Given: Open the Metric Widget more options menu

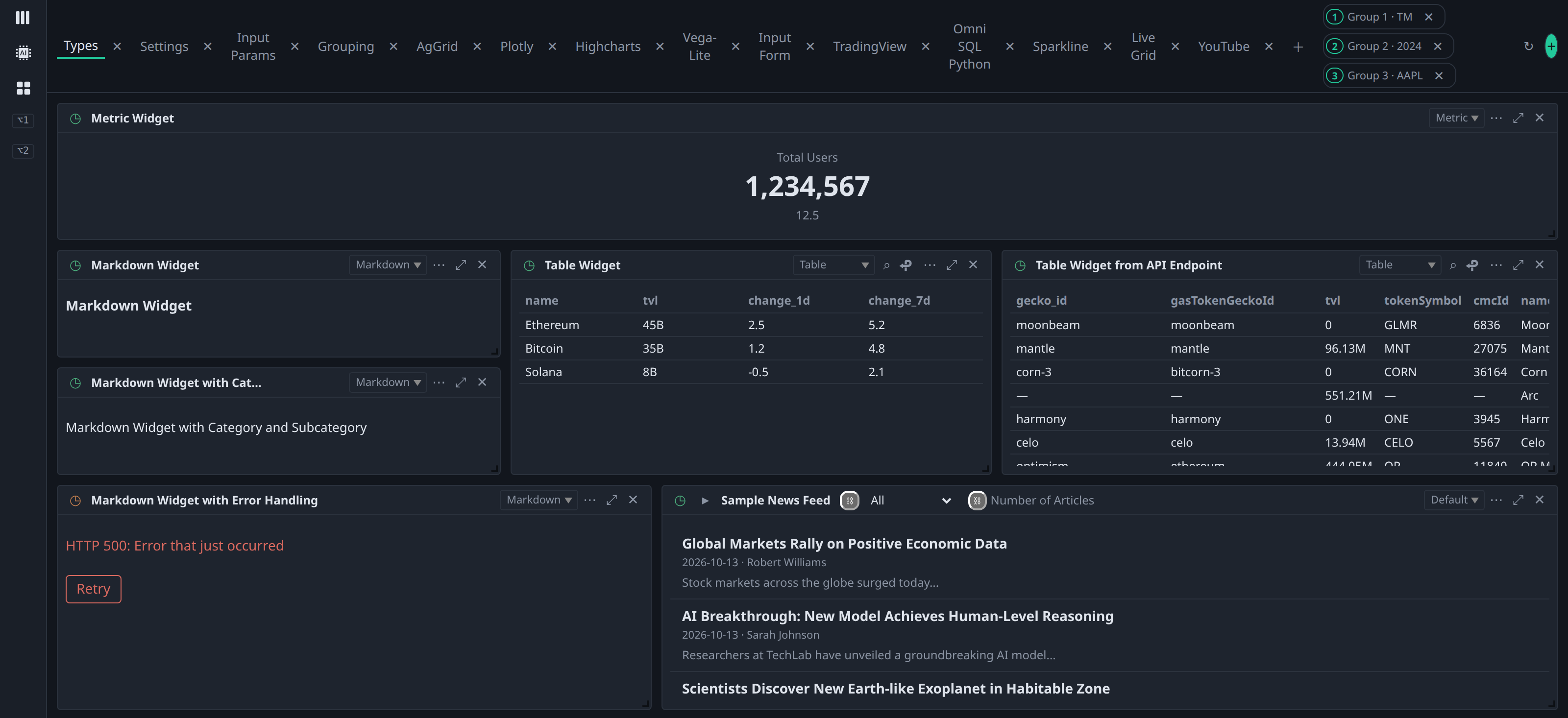Looking at the screenshot, I should tap(1496, 118).
